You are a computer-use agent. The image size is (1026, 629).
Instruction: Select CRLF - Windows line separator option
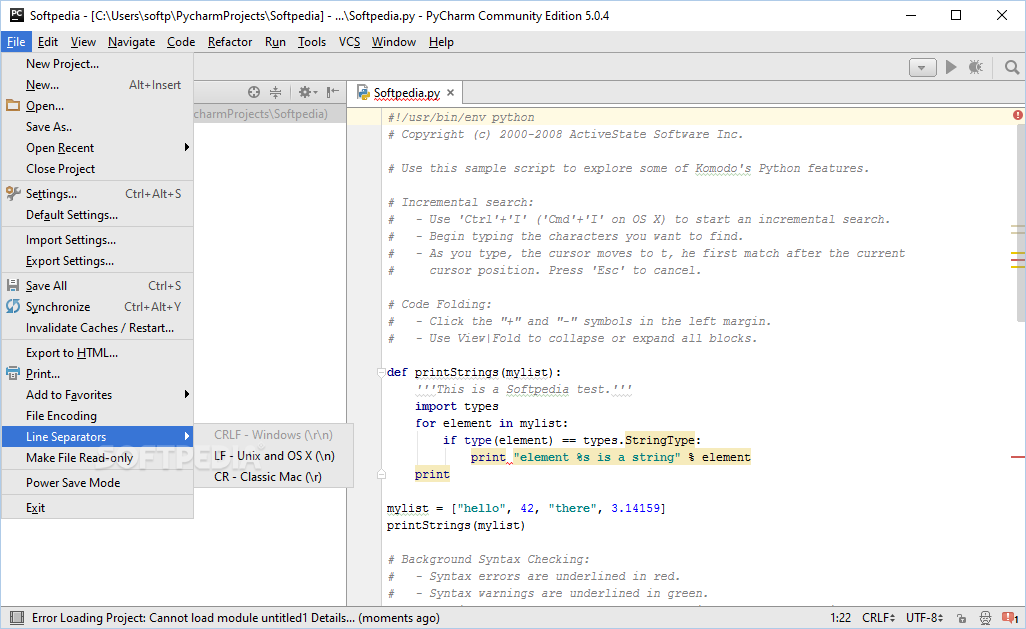click(274, 435)
